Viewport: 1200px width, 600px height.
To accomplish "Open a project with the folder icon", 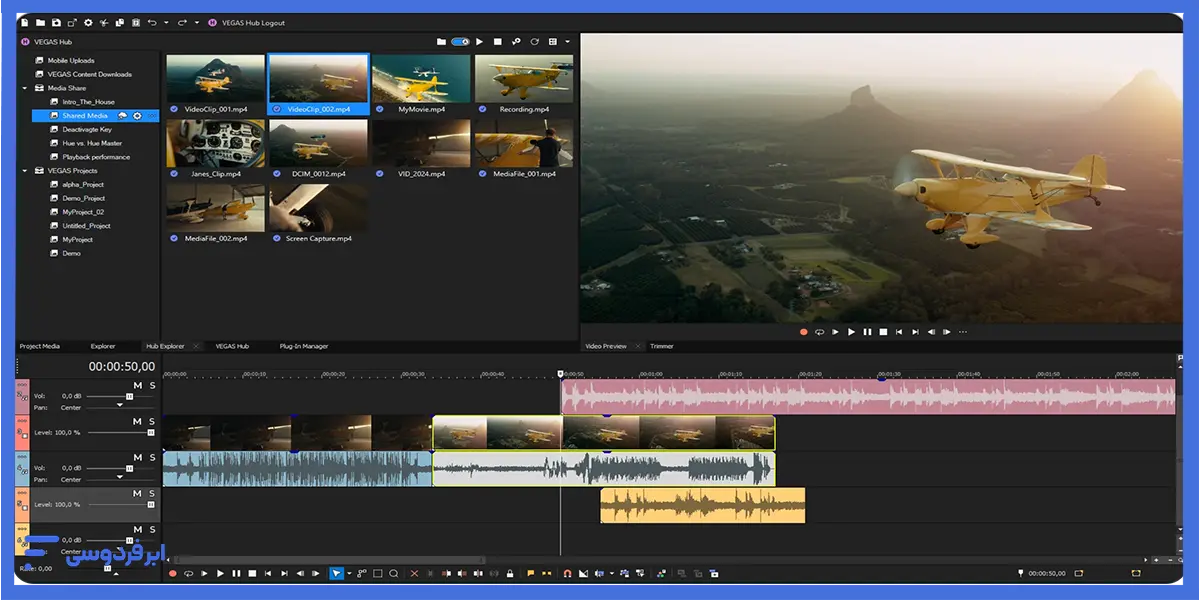I will point(40,22).
